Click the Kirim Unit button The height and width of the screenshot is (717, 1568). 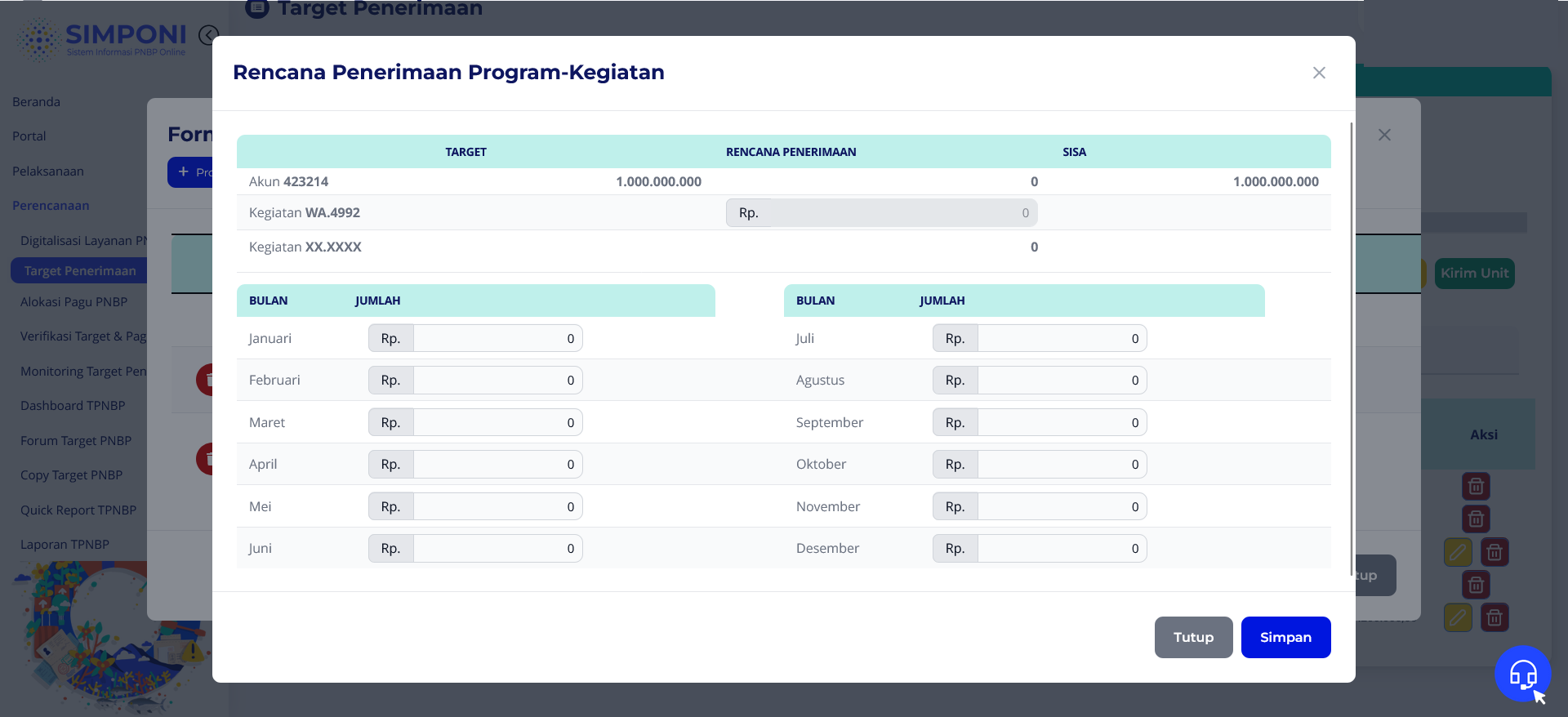pos(1474,274)
